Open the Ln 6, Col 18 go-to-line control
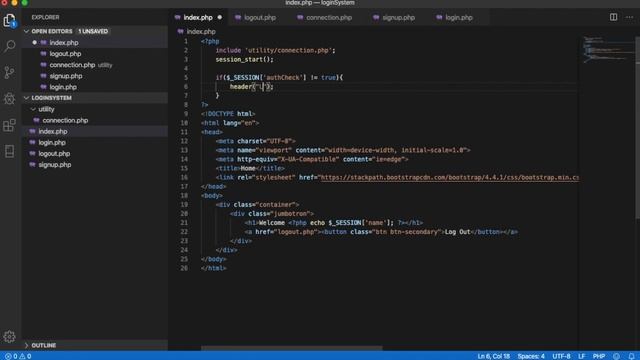Image resolution: width=640 pixels, height=360 pixels. (x=493, y=356)
